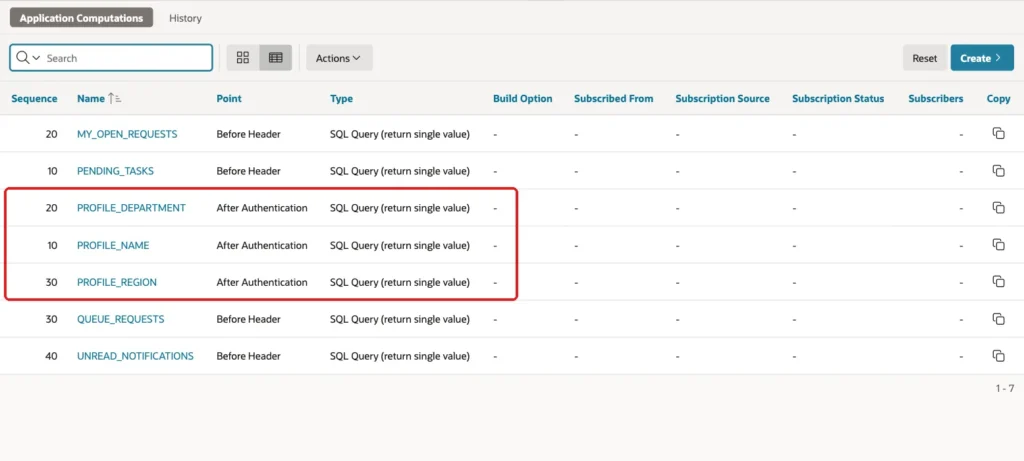The image size is (1024, 461).
Task: Sort by the Sequence column header
Action: (x=34, y=99)
